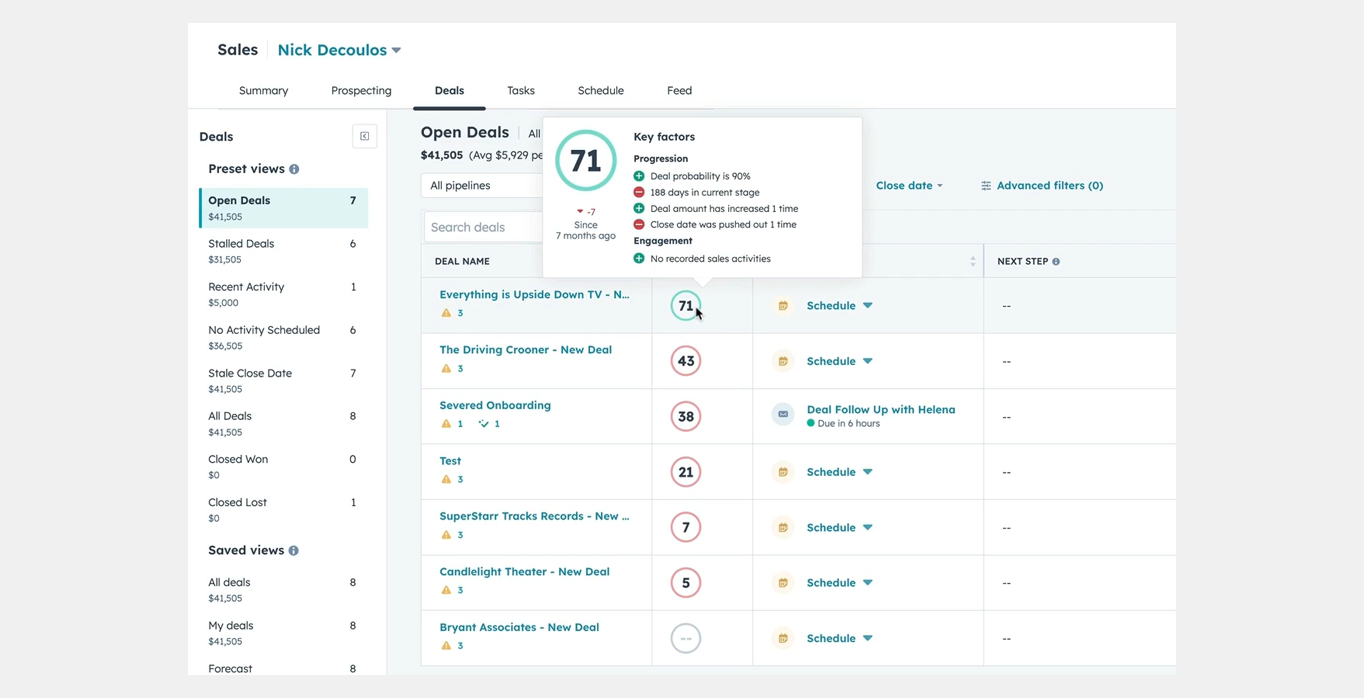The image size is (1364, 698).
Task: Click the Search deals input field
Action: (x=490, y=227)
